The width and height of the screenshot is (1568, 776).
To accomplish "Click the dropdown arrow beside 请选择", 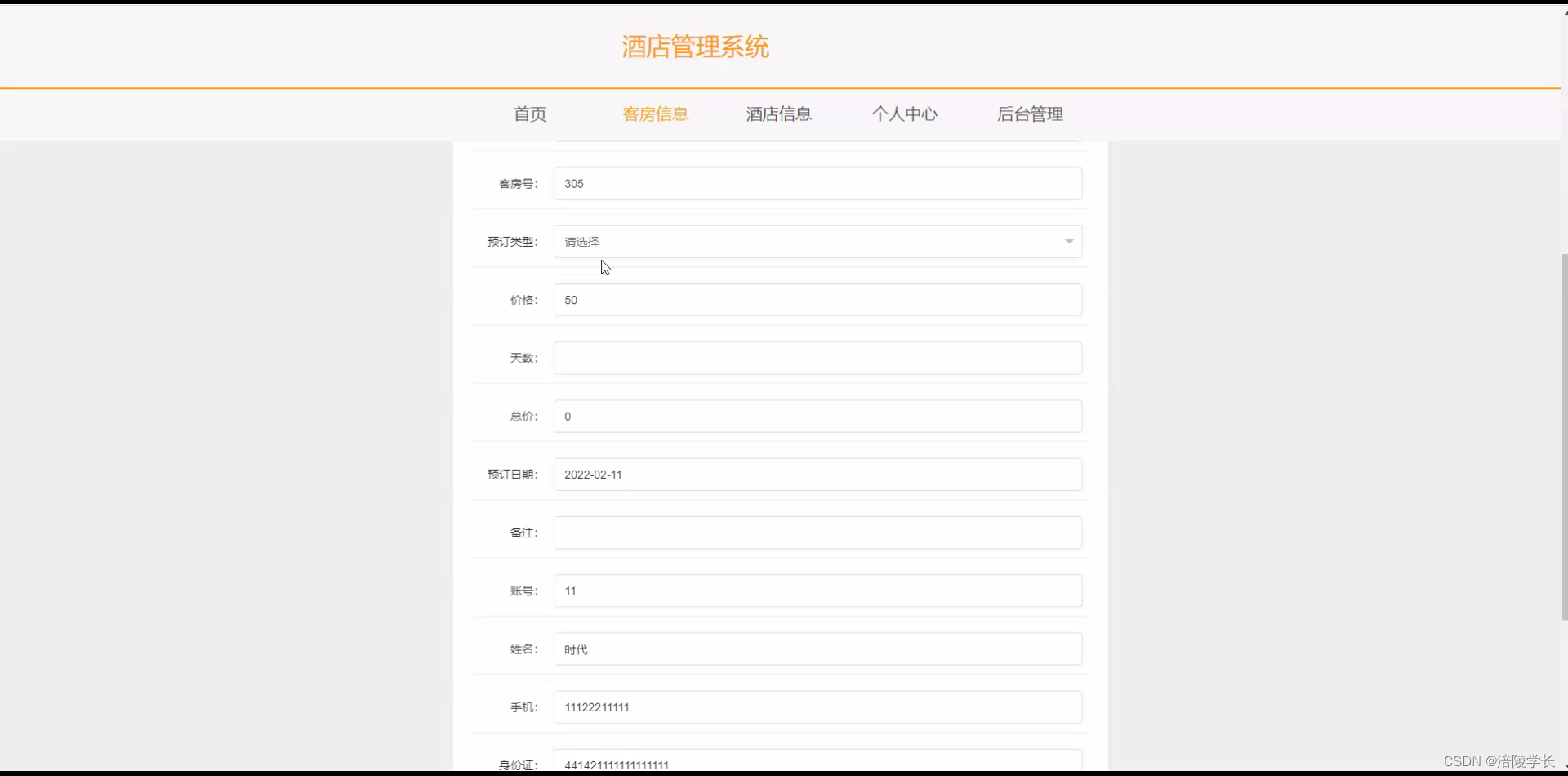I will (1068, 241).
